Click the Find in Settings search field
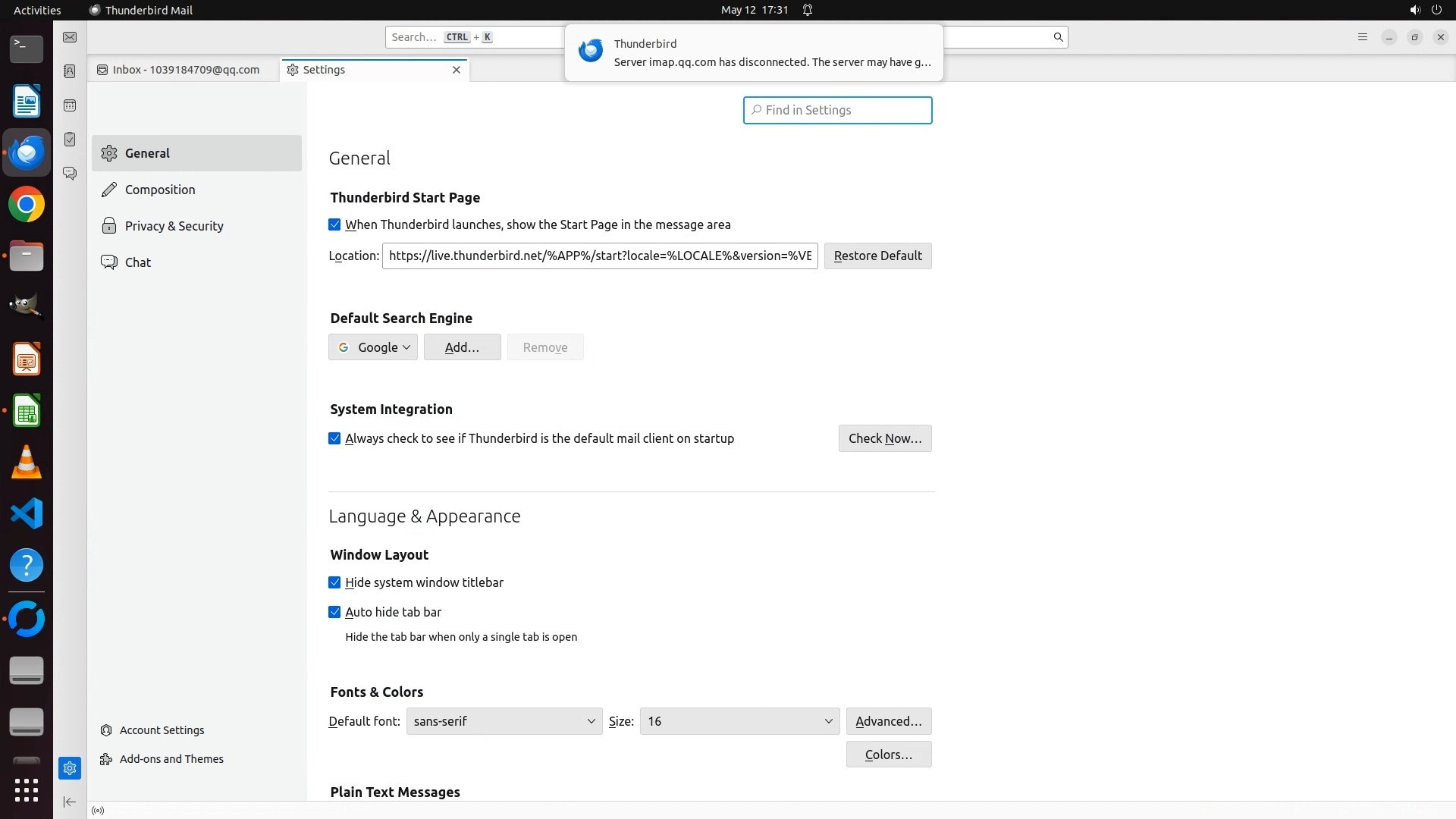The width and height of the screenshot is (1456, 819). tap(837, 111)
